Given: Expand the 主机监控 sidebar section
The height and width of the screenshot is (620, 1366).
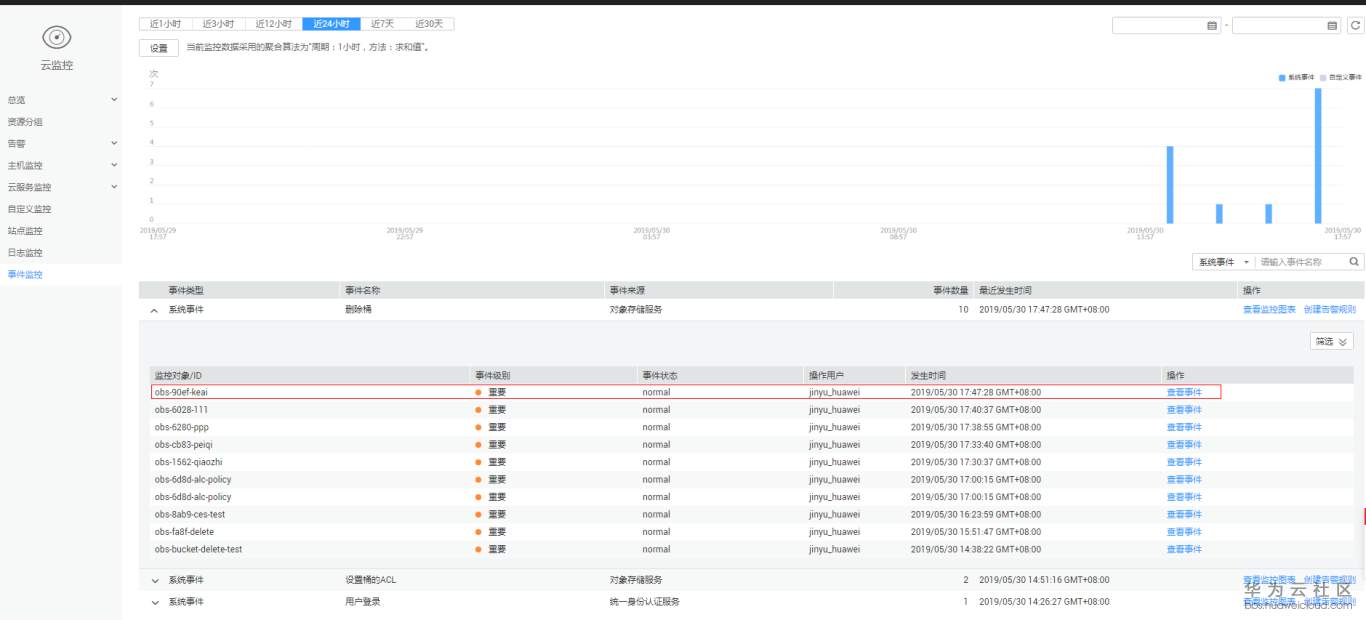Looking at the screenshot, I should [114, 165].
